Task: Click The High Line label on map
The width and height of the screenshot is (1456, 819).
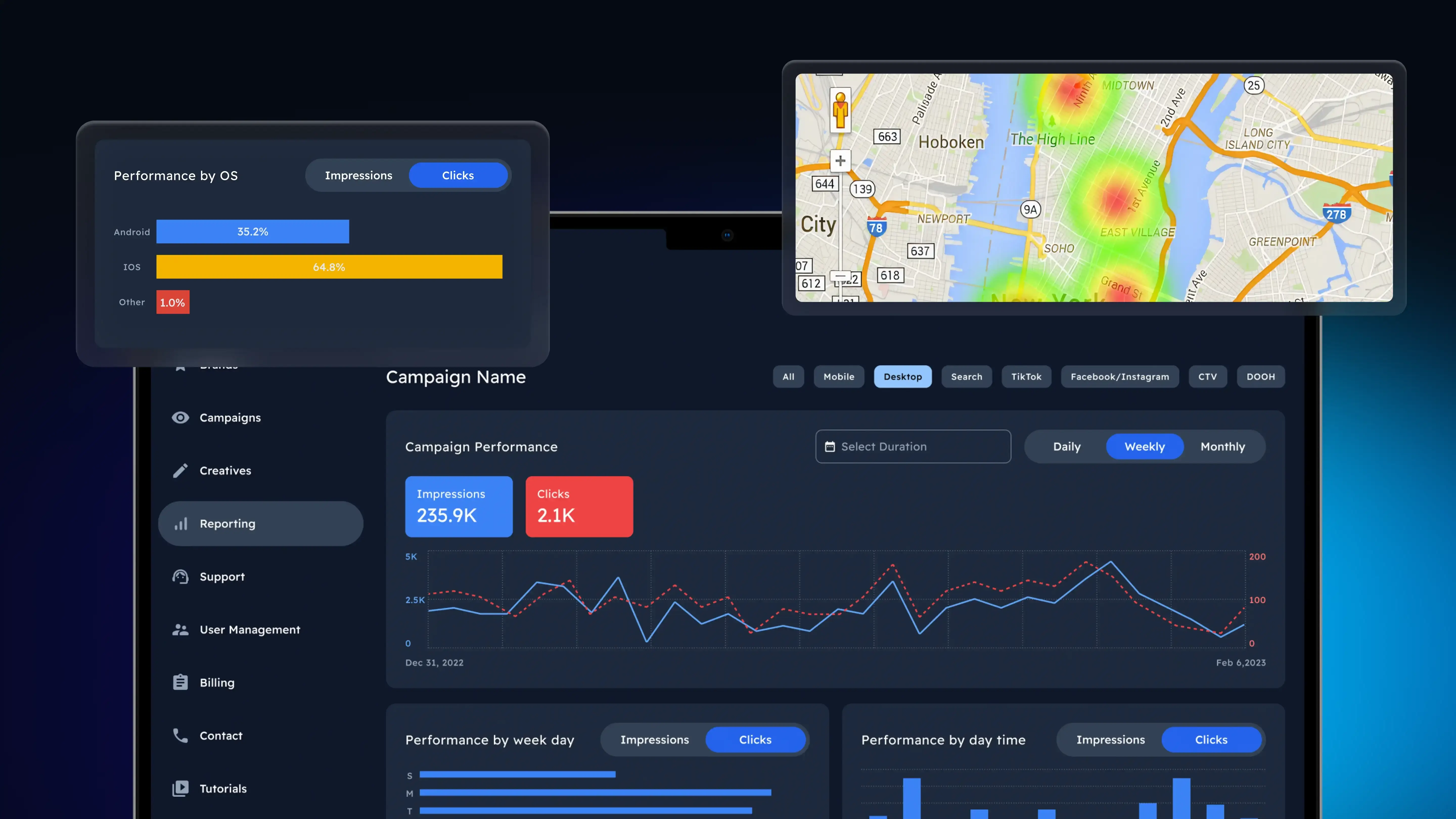Action: pyautogui.click(x=1052, y=139)
